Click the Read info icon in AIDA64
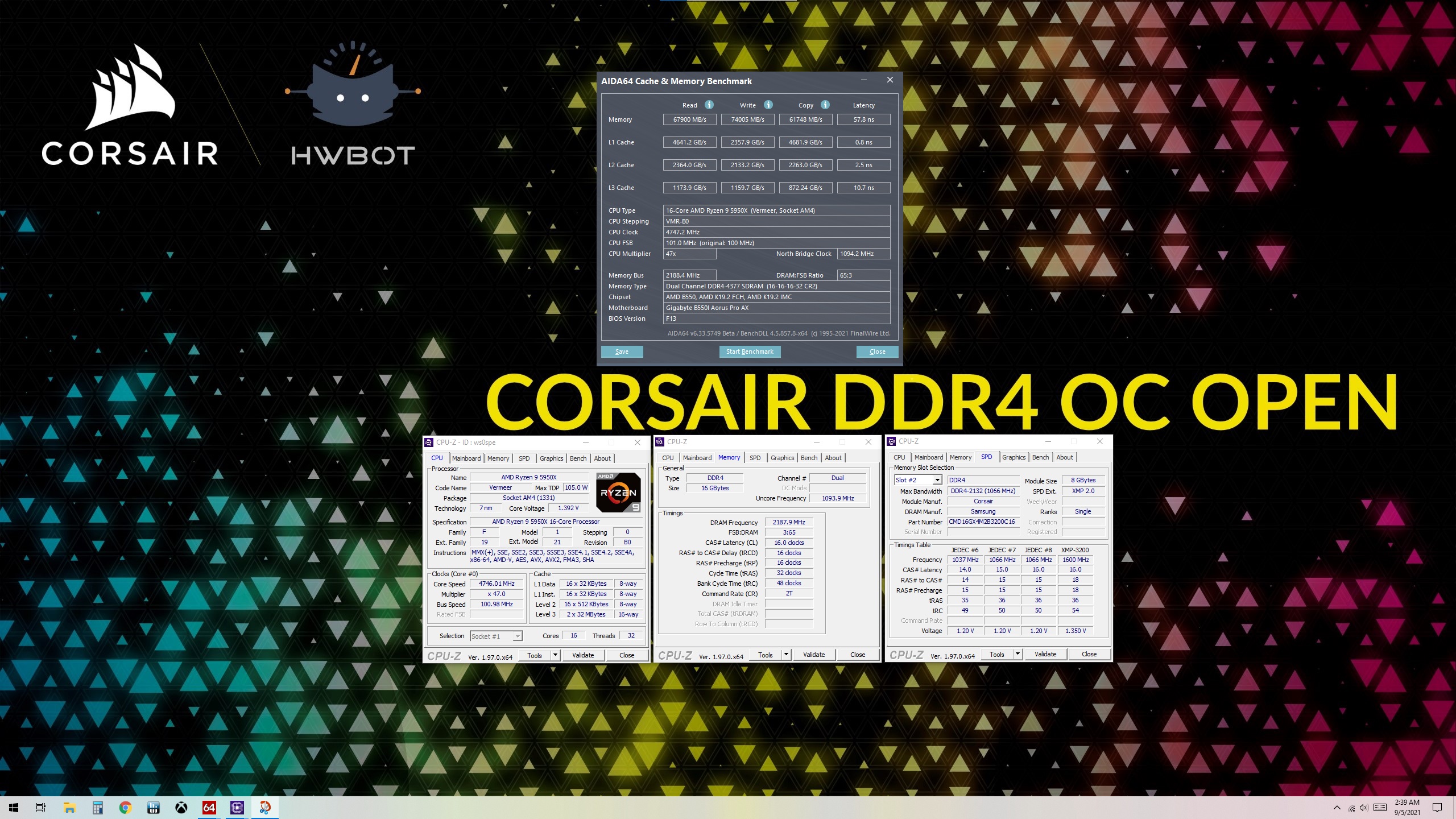Image resolution: width=1456 pixels, height=819 pixels. (709, 105)
